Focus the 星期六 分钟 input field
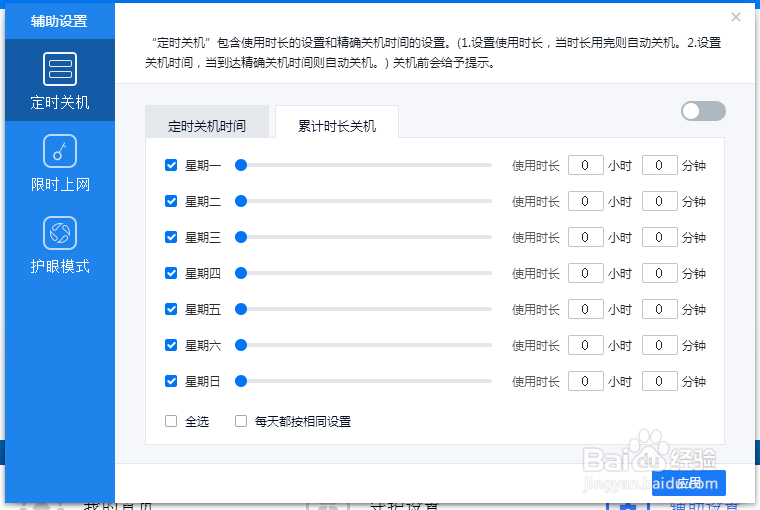 [659, 345]
